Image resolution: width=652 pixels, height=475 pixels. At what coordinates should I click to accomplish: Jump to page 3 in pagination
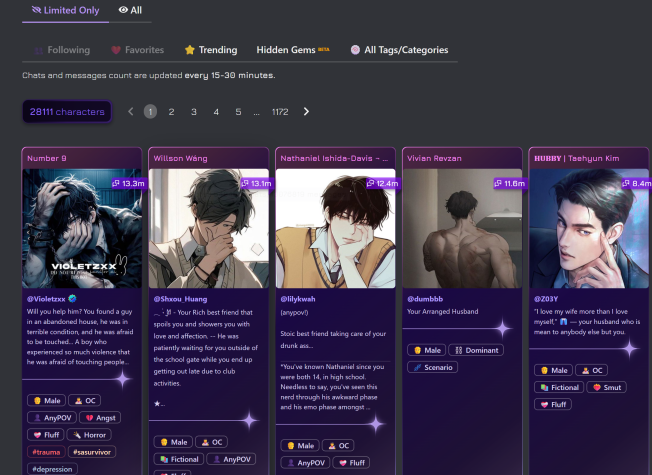tap(194, 112)
